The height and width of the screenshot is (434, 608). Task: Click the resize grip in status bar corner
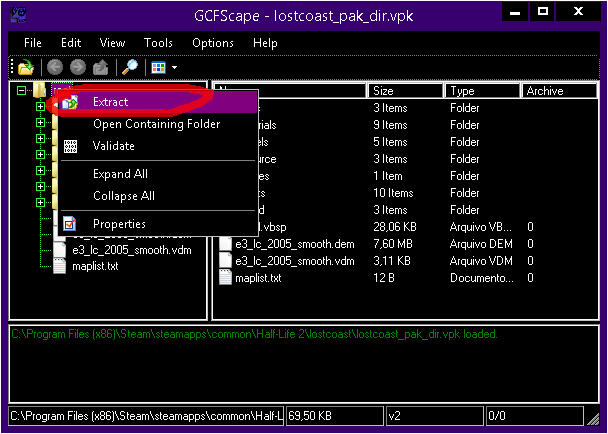point(593,419)
